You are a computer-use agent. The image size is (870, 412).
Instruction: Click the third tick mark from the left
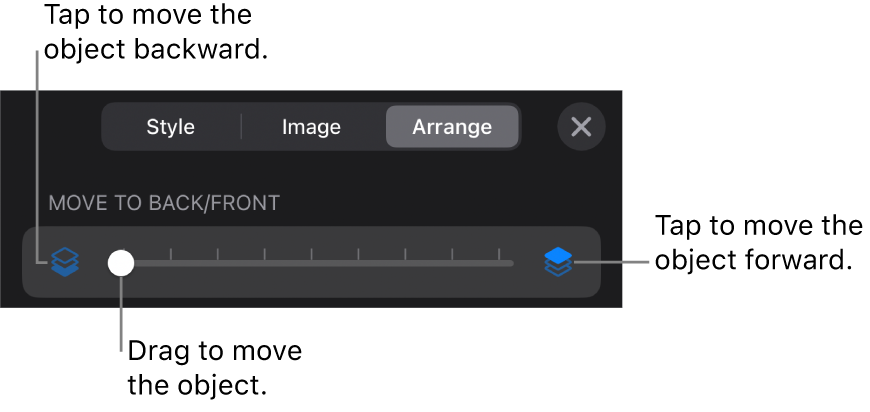pyautogui.click(x=264, y=262)
